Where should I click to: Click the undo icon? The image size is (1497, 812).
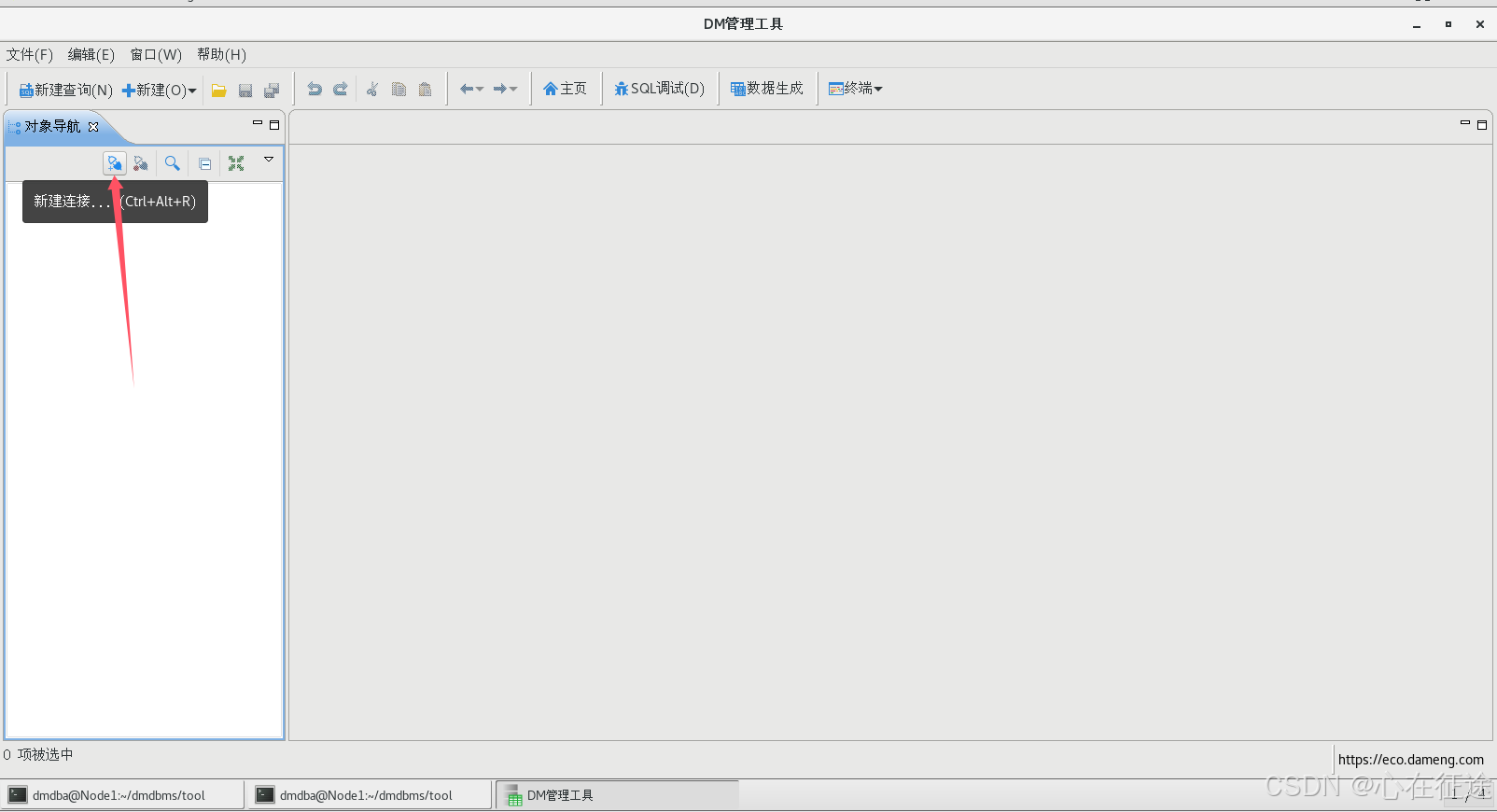(x=315, y=89)
